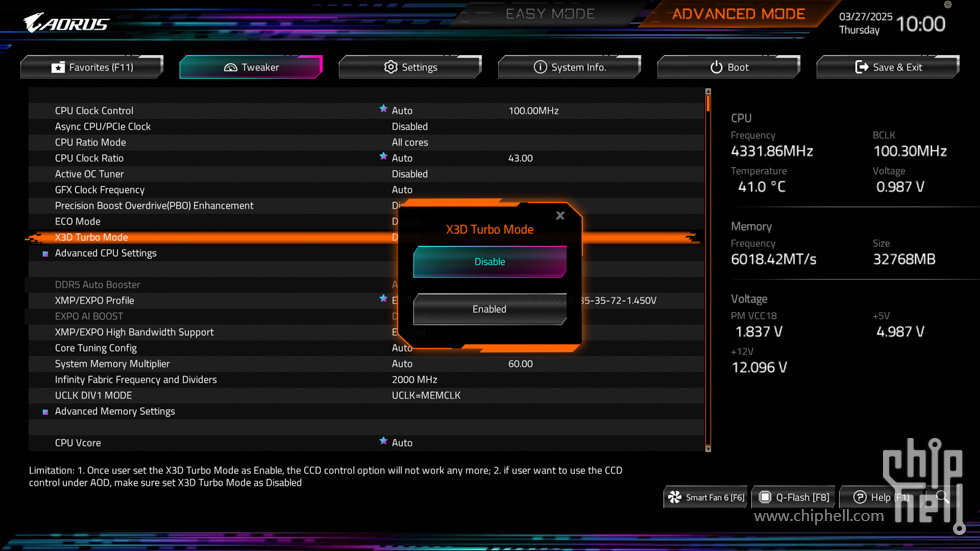Click Advanced CPU Settings square bullet
Viewport: 980px width, 551px height.
[45, 254]
